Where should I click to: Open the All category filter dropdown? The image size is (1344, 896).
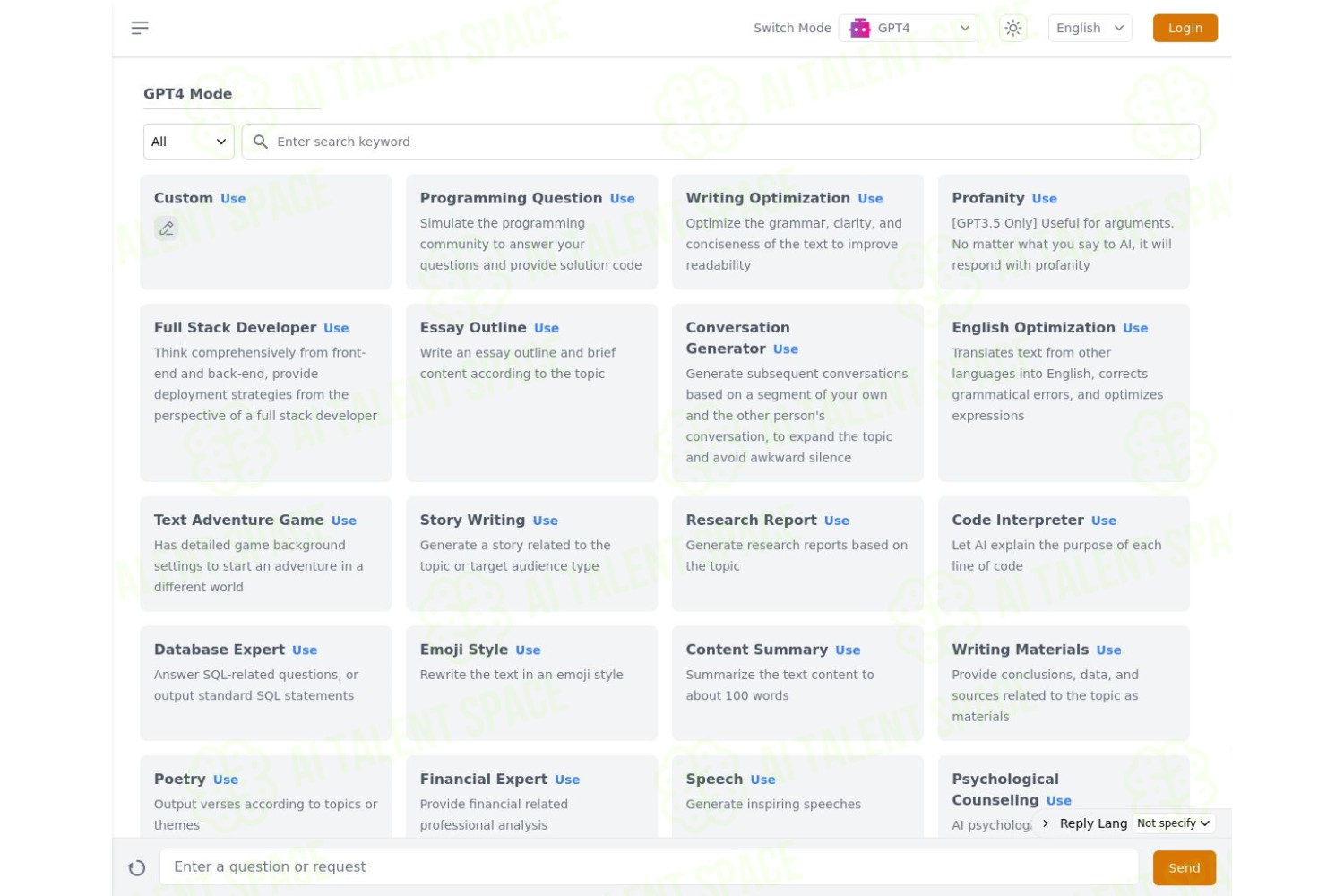pyautogui.click(x=189, y=142)
